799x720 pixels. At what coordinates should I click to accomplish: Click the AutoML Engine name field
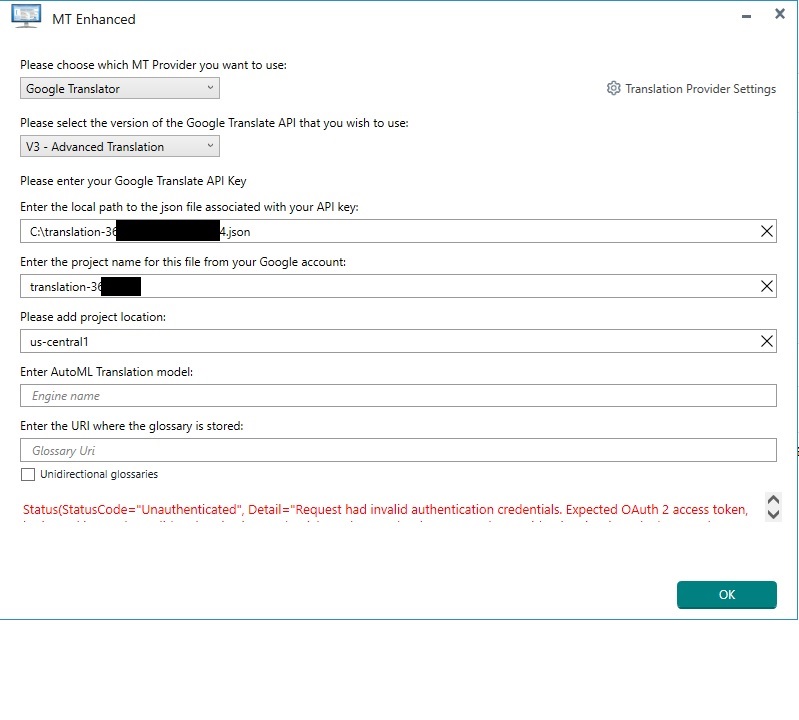tap(398, 395)
